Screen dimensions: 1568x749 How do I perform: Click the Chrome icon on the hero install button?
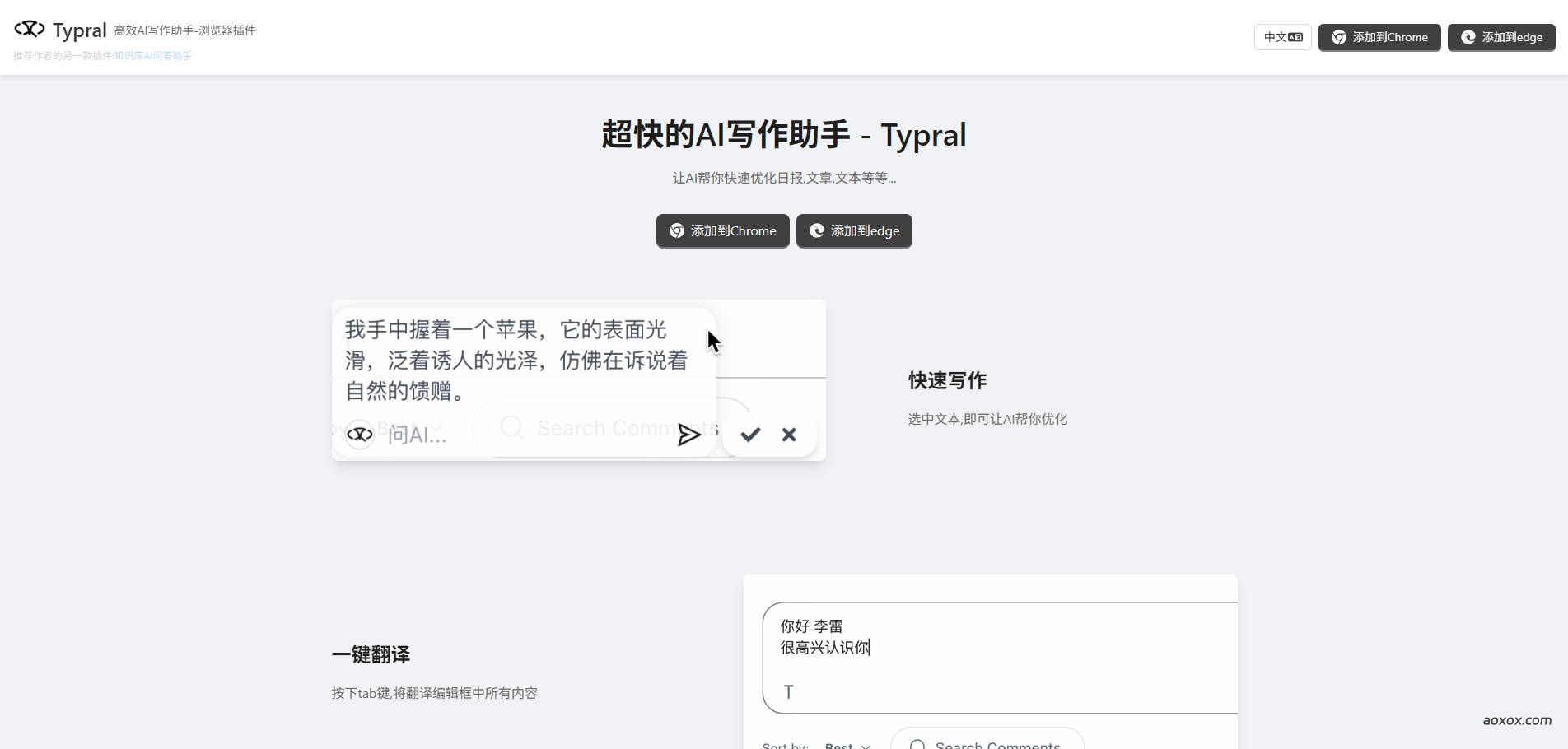point(675,231)
